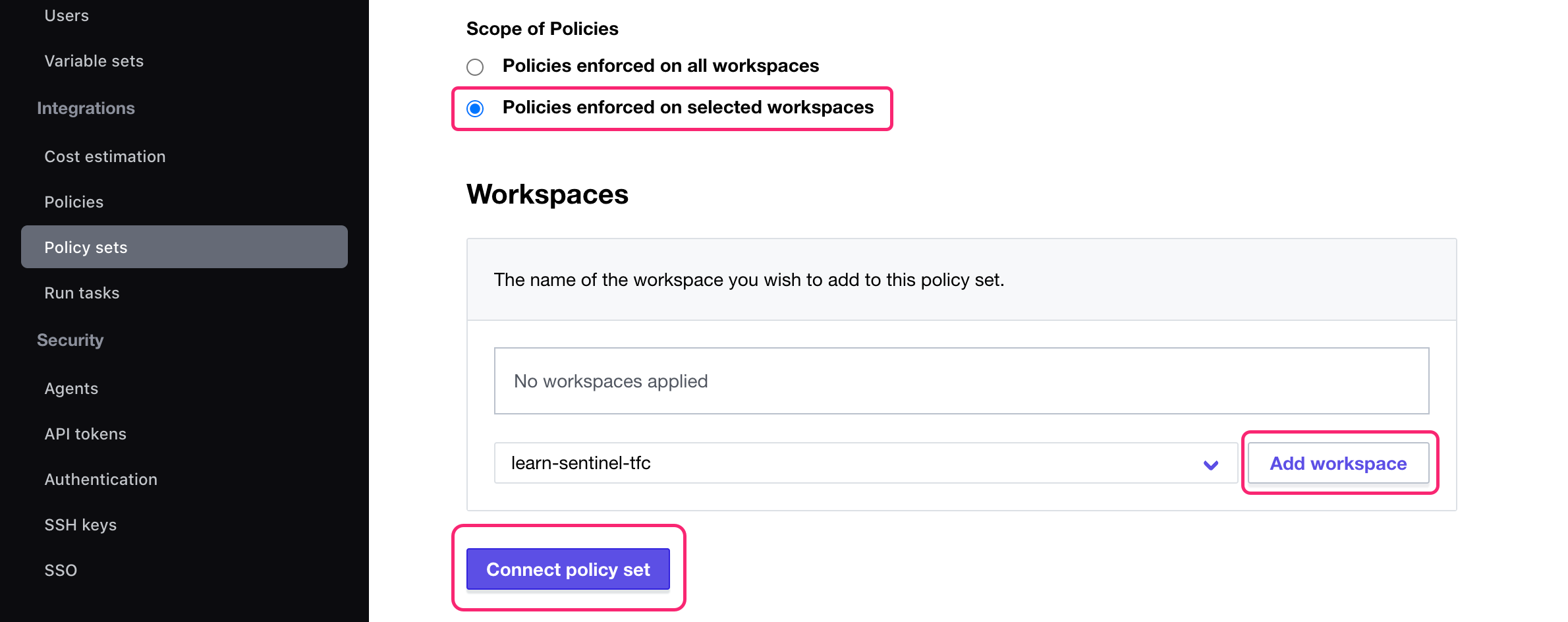This screenshot has width=1568, height=622.
Task: Go to Authentication settings
Action: (x=101, y=479)
